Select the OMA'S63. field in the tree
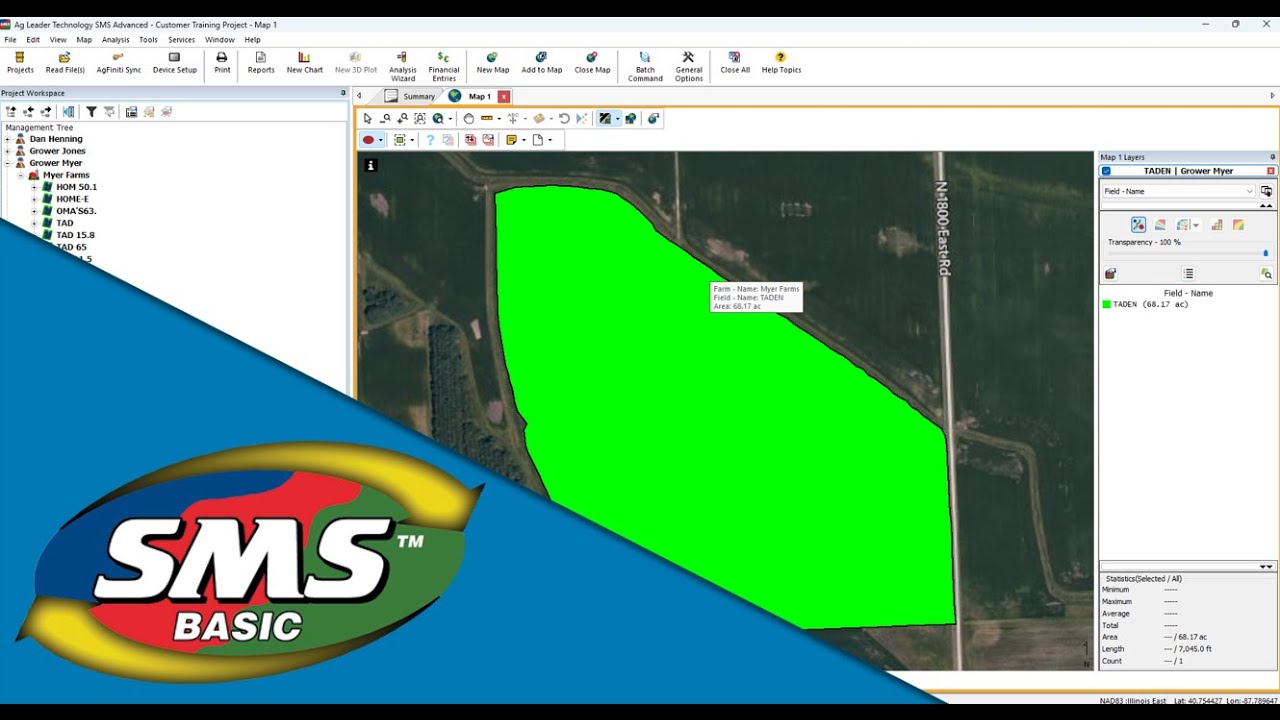Screen dimensions: 1280x720 (x=76, y=211)
